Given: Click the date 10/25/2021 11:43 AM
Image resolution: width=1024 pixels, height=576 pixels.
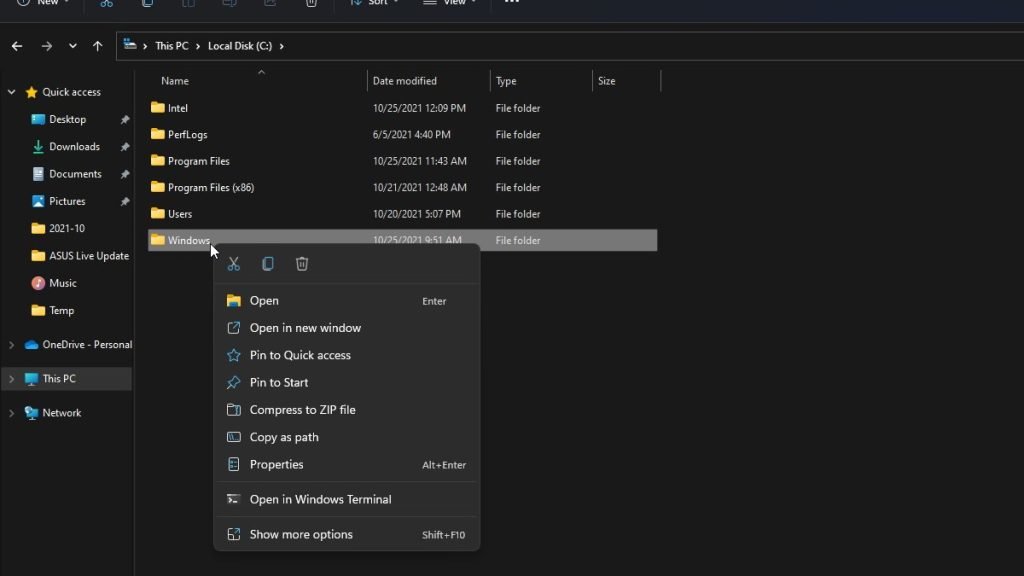Looking at the screenshot, I should pos(420,161).
